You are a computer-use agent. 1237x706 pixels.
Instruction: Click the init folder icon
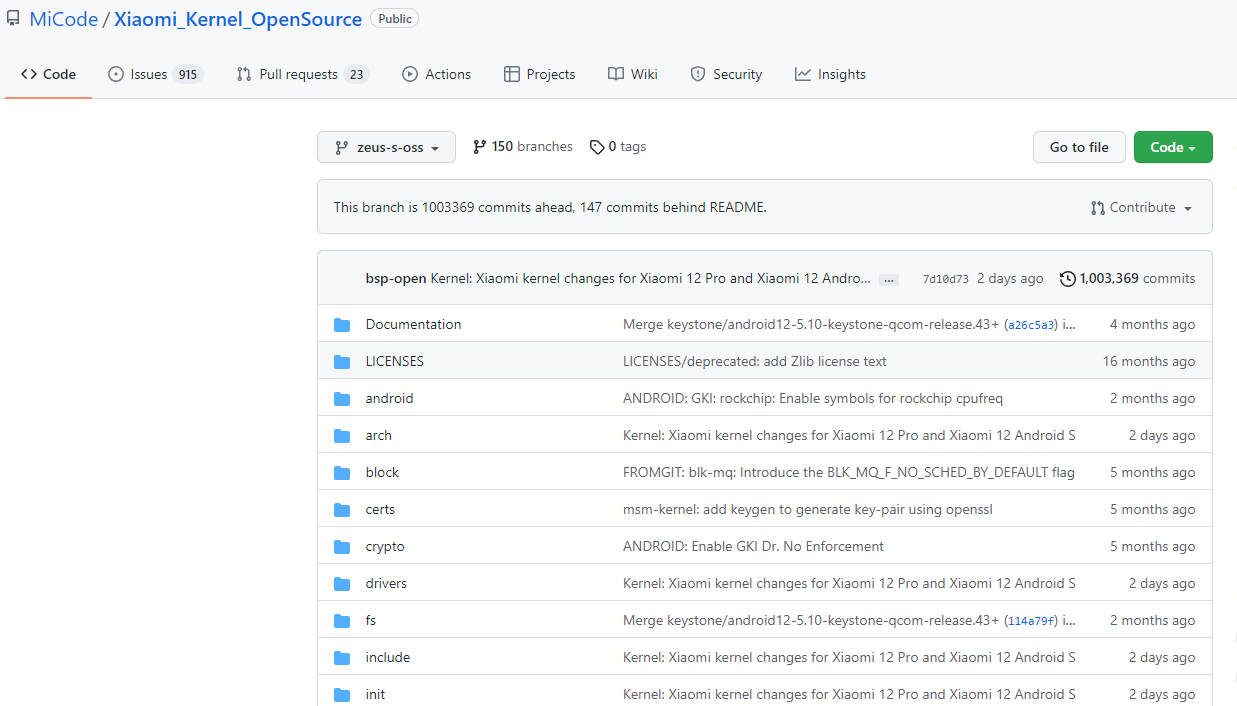pyautogui.click(x=342, y=694)
